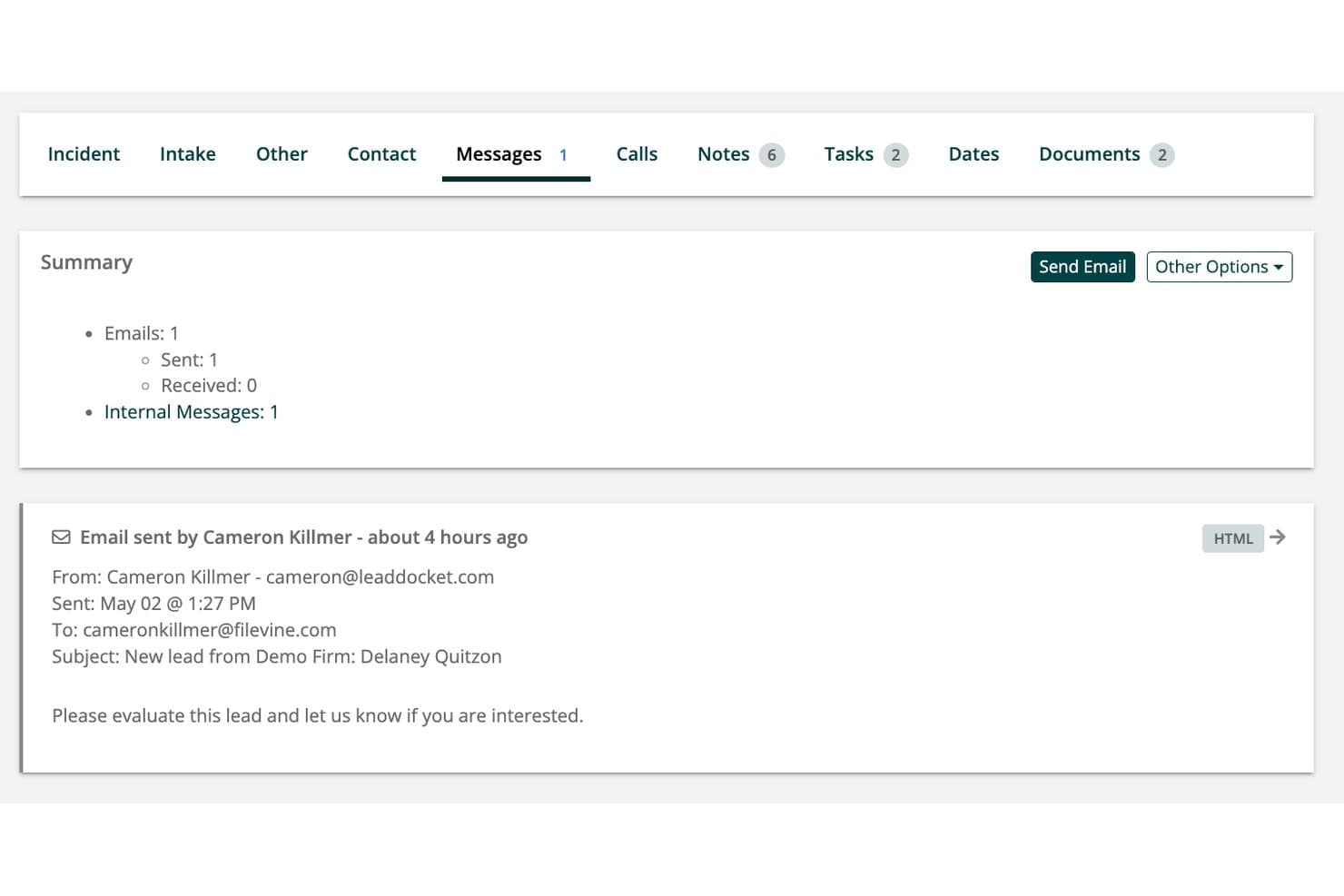Click the 'Please evaluate this lead' body text
1344x896 pixels.
[318, 715]
